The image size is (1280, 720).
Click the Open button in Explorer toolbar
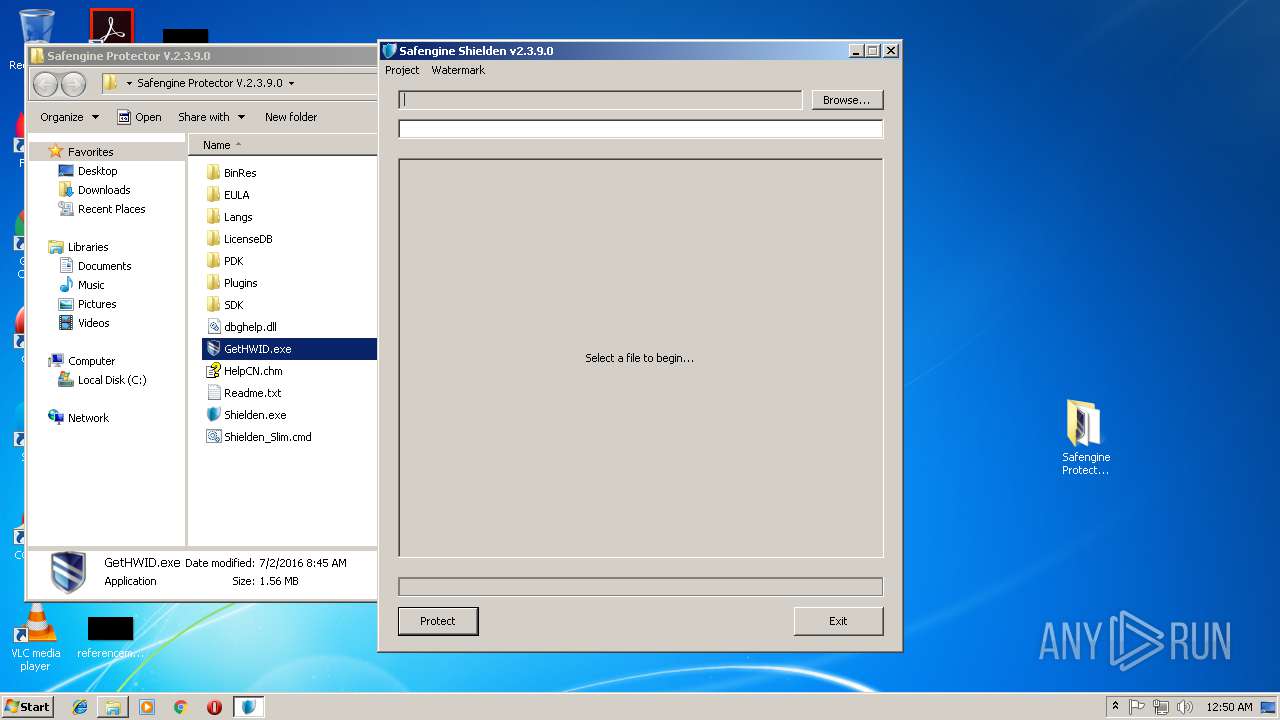[x=139, y=117]
